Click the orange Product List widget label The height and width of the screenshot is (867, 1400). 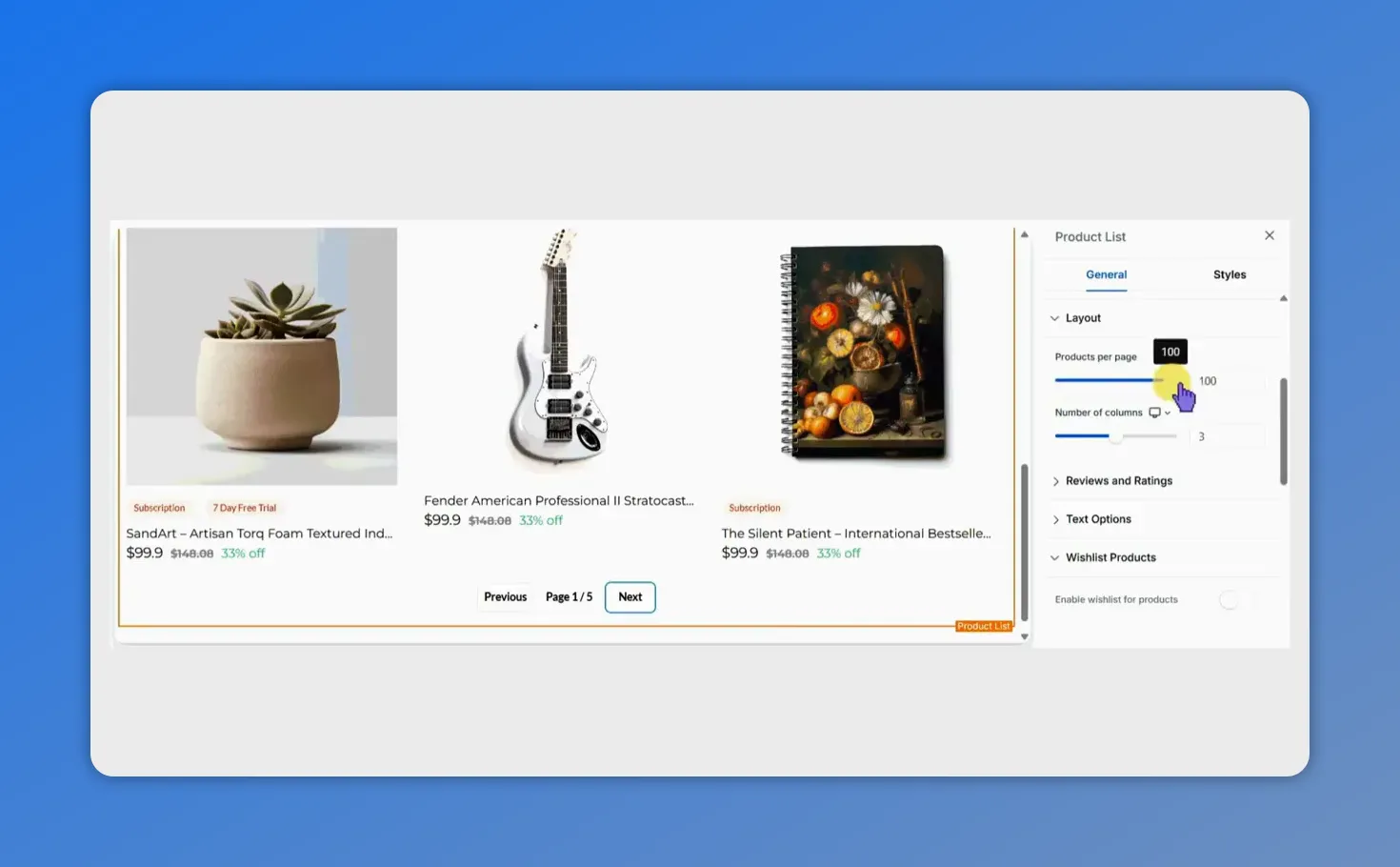[983, 626]
